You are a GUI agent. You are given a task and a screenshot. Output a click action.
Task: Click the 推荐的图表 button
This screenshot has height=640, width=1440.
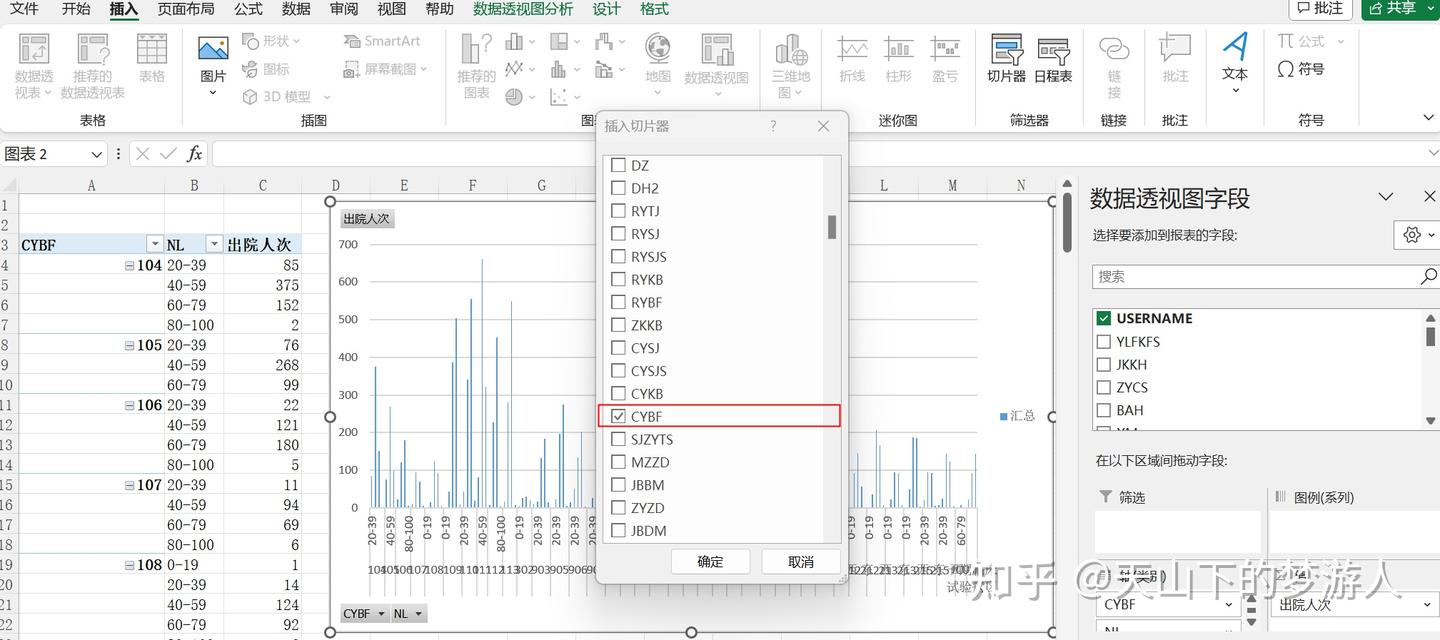(x=477, y=66)
